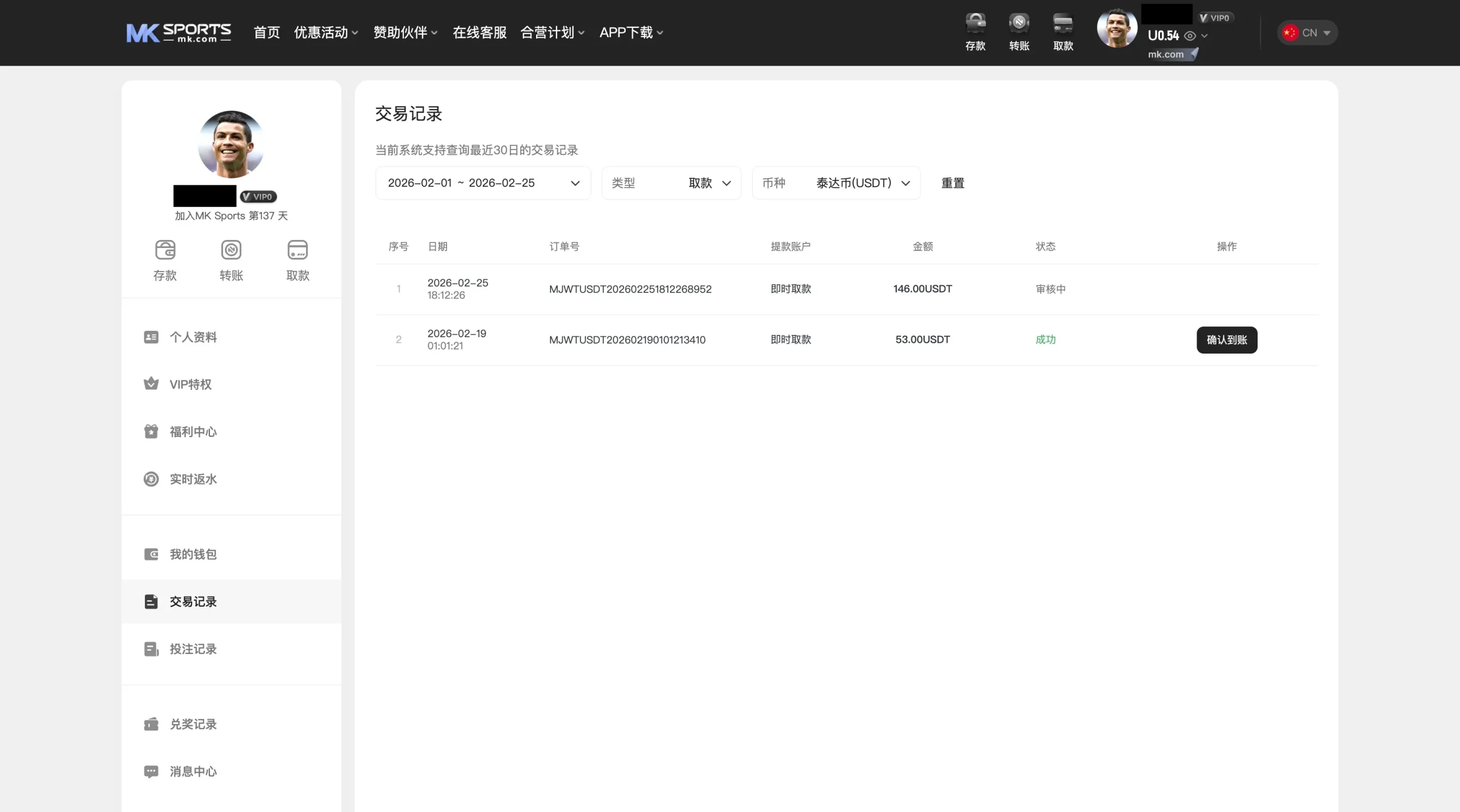Open the 币种 currency dropdown
Screen dimensions: 1460x812
pyautogui.click(x=836, y=183)
